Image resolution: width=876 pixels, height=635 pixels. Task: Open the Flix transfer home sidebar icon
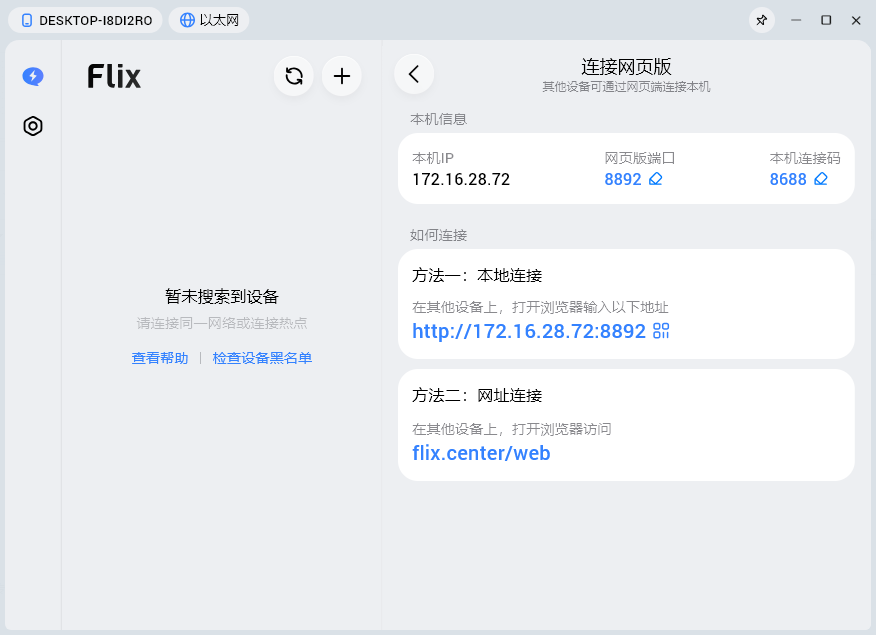(x=33, y=76)
